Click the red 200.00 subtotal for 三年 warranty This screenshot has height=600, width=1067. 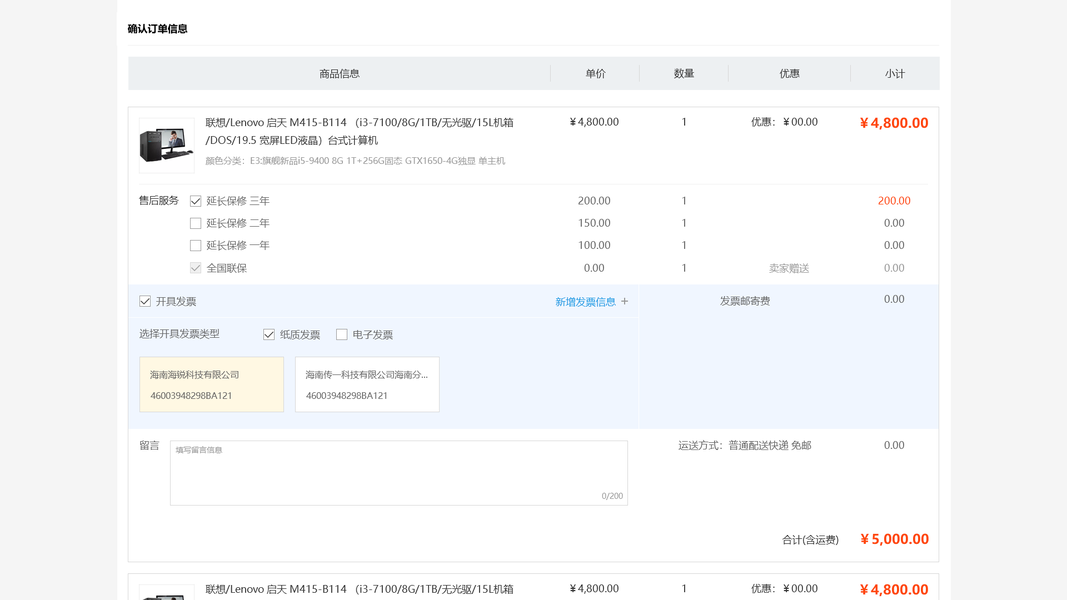pos(894,201)
